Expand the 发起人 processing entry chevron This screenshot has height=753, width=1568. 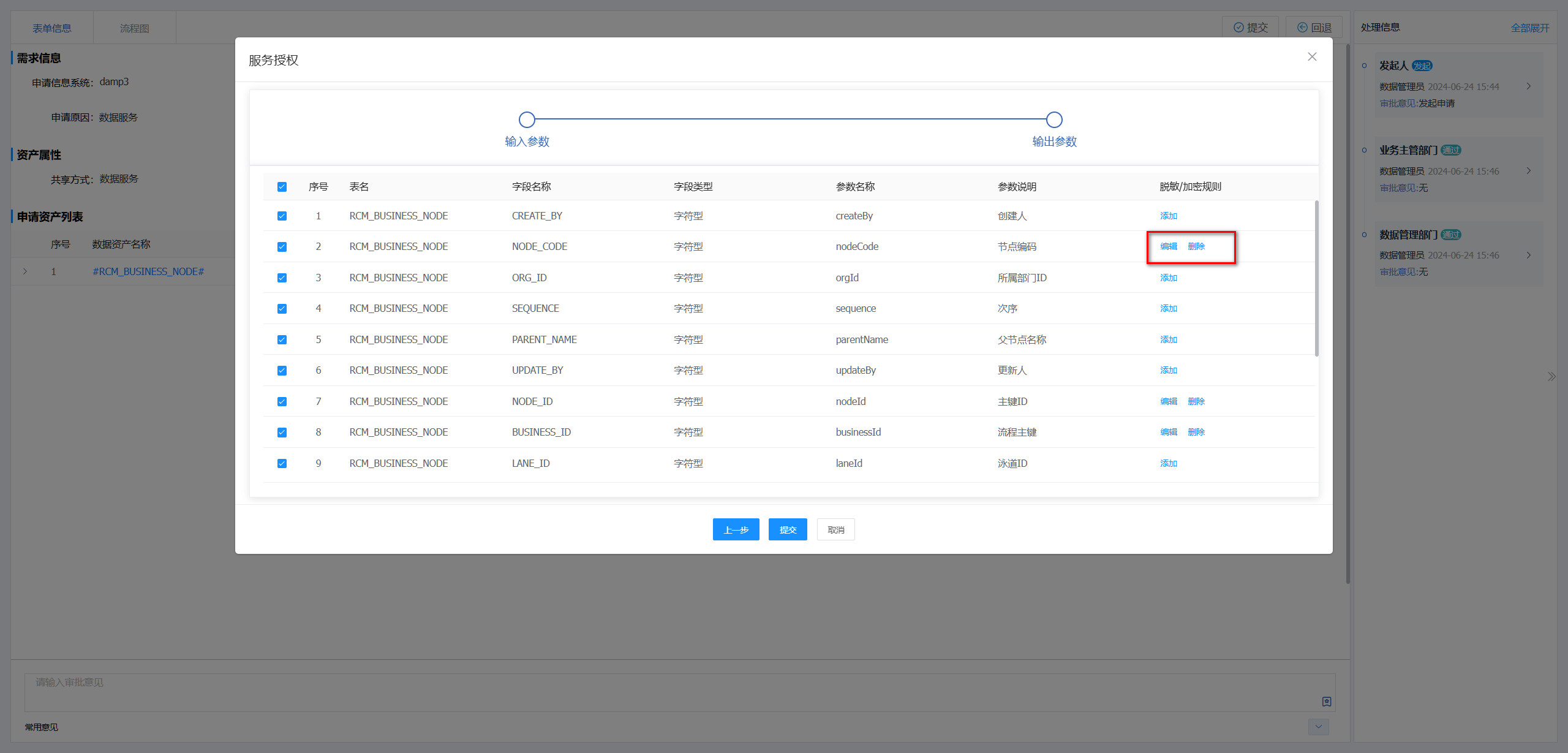(1529, 86)
